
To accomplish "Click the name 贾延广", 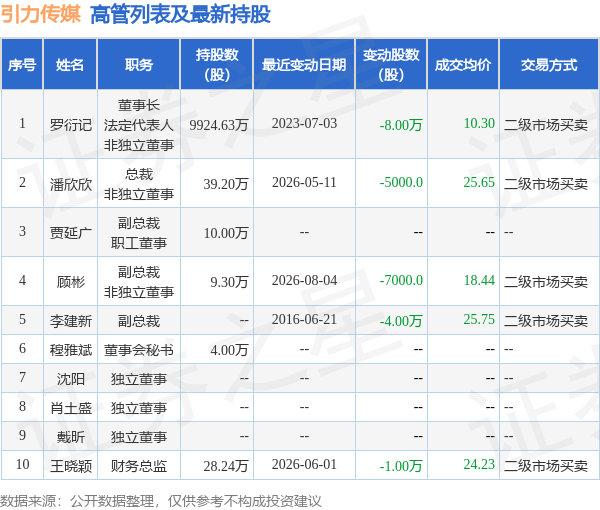I will click(x=71, y=233).
